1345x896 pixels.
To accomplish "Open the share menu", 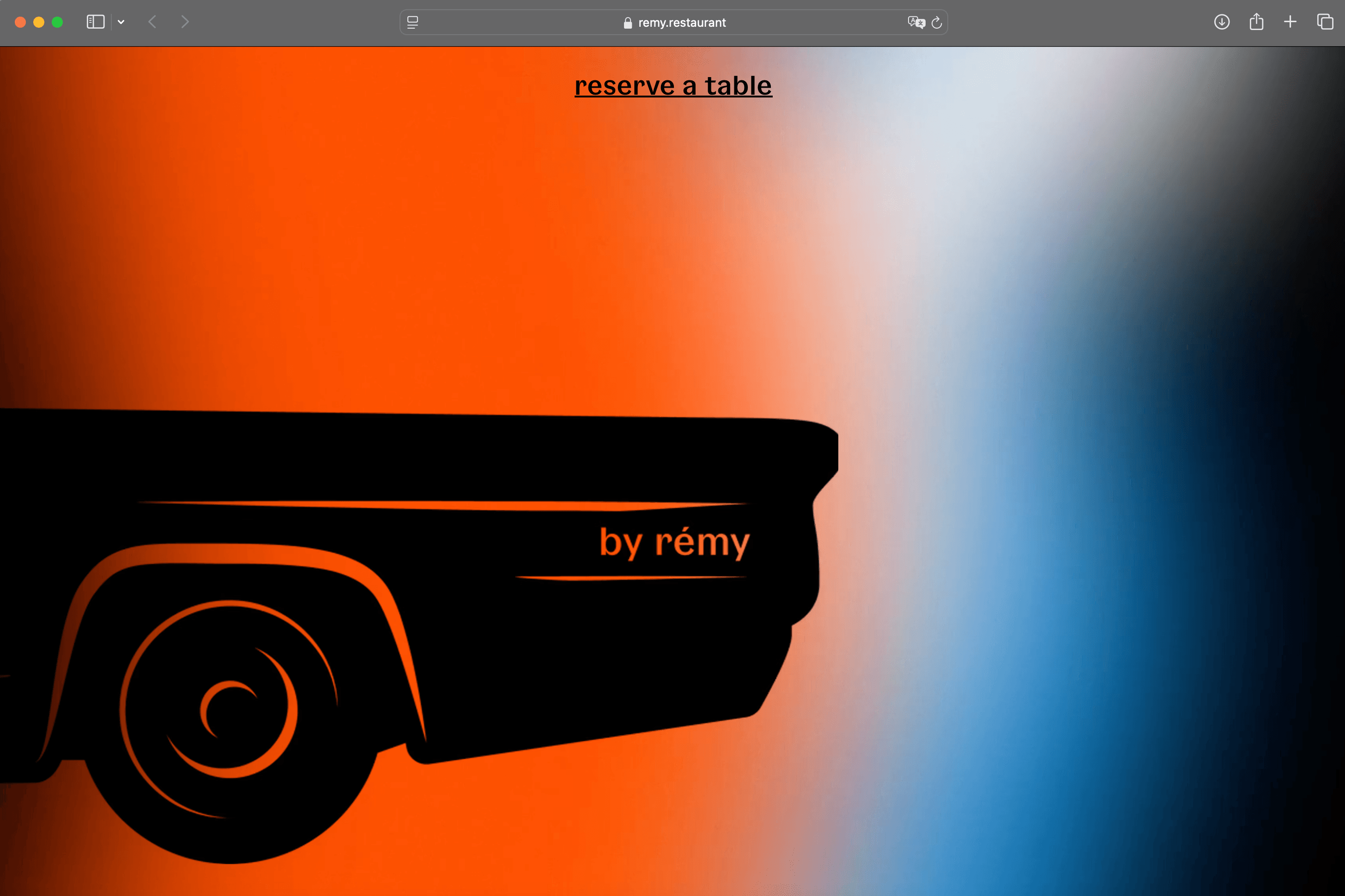I will (1256, 22).
